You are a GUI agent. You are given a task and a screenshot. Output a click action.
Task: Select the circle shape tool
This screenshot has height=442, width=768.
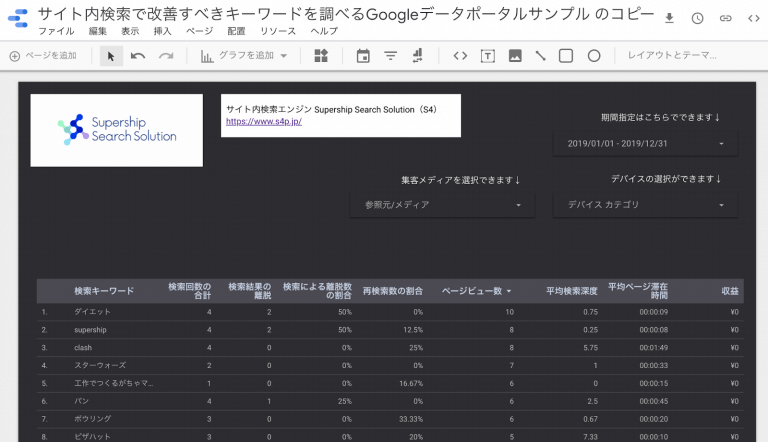594,56
